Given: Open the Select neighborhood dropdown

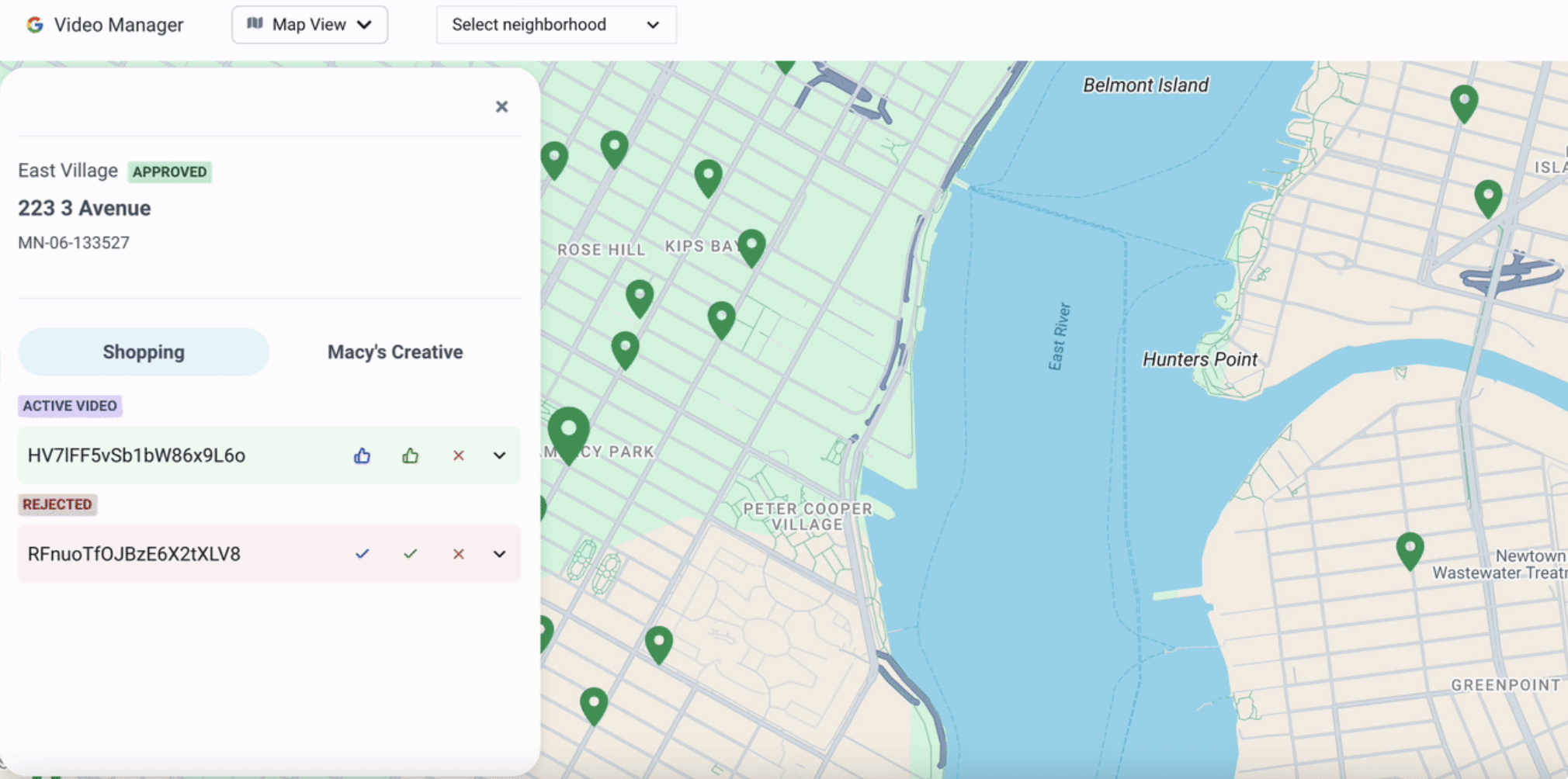Looking at the screenshot, I should pyautogui.click(x=556, y=25).
